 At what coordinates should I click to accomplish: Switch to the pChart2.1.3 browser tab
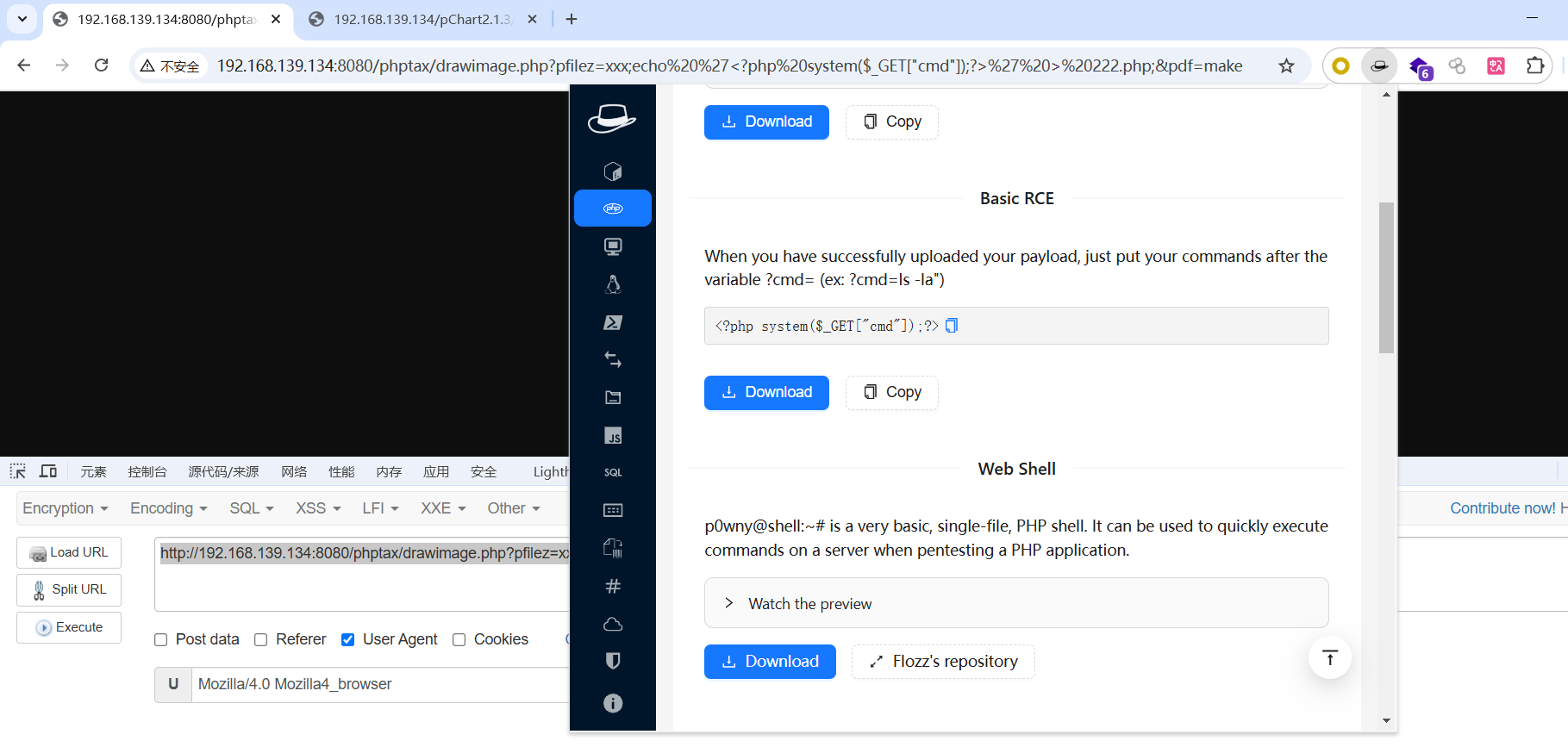[422, 19]
